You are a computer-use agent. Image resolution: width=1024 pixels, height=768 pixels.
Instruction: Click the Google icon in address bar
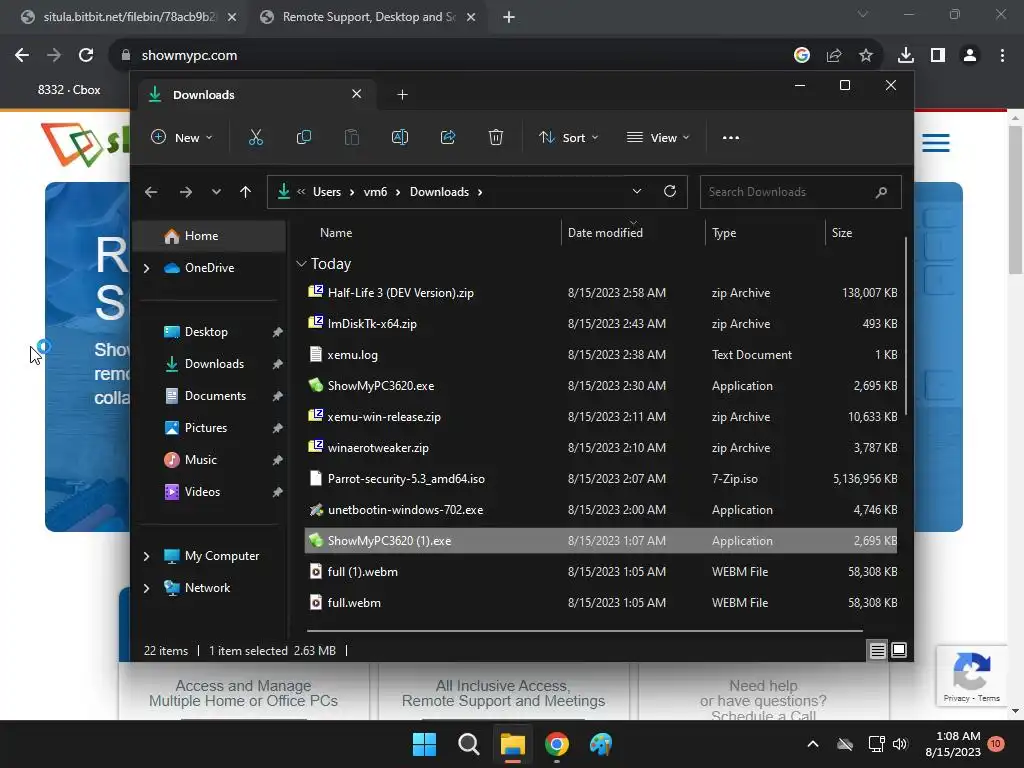click(x=801, y=56)
